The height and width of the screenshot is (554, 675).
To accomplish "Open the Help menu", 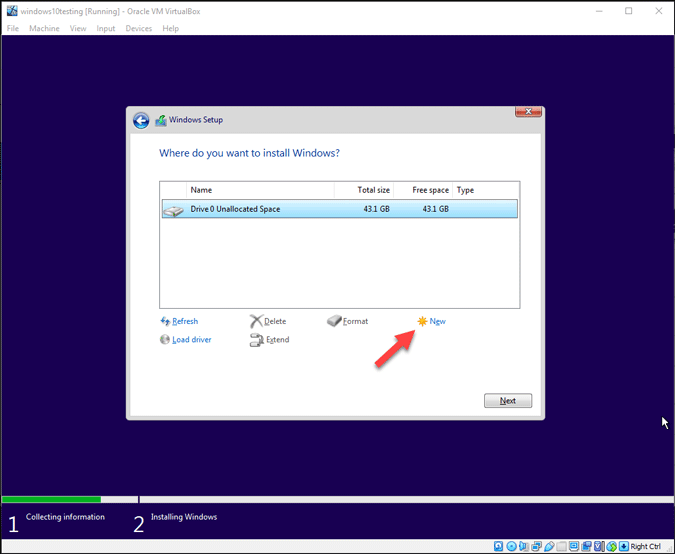I will pos(171,28).
